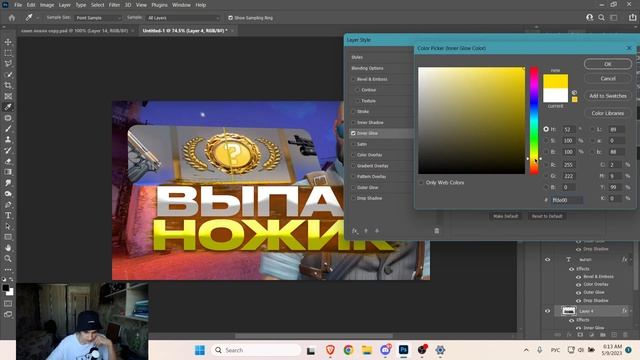Select the Horizontal Type tool
Viewport: 640px width, 360px height.
click(8, 215)
